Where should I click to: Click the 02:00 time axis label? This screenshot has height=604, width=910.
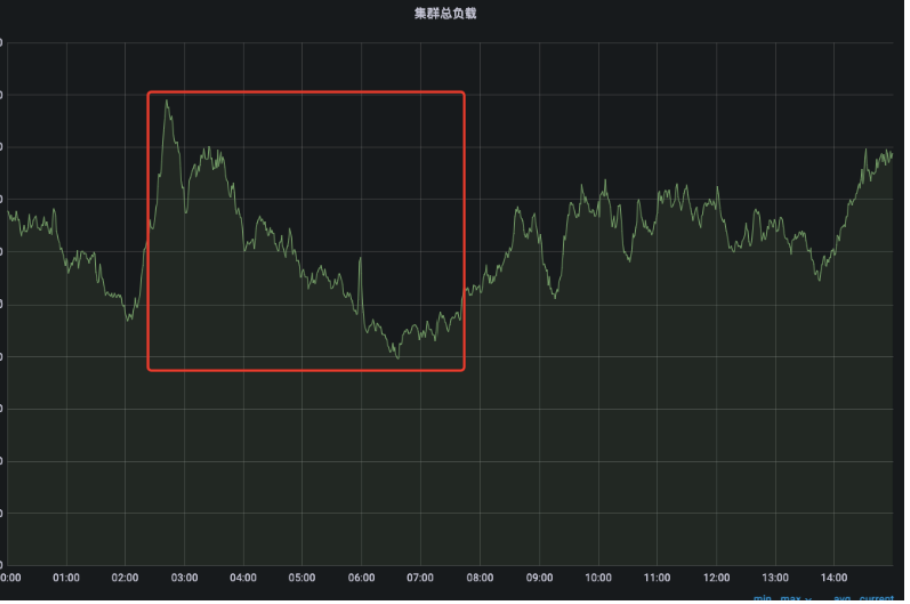tap(125, 578)
